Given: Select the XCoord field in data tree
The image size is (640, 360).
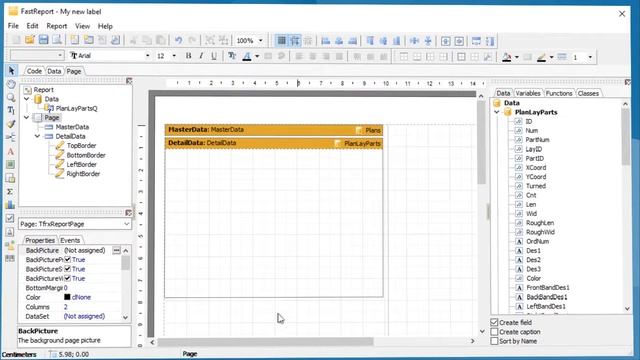Looking at the screenshot, I should (x=536, y=168).
